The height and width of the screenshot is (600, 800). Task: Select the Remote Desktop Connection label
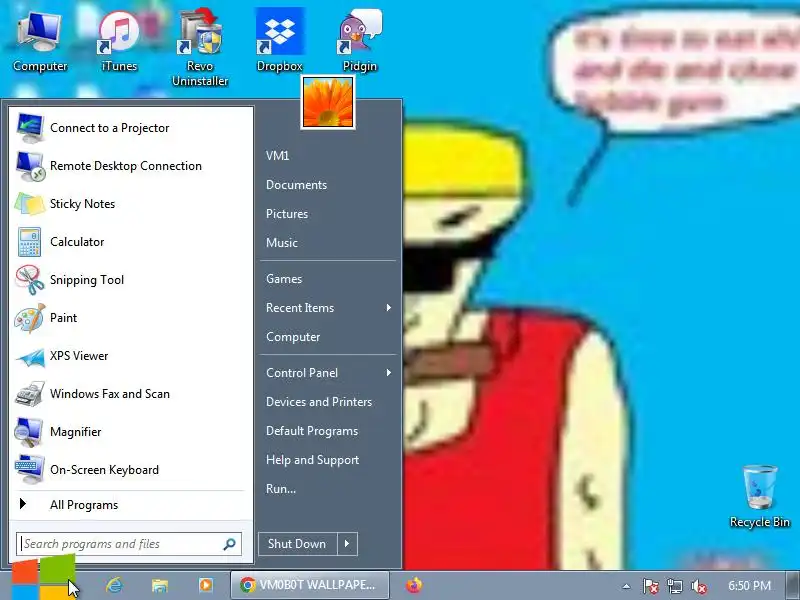click(x=126, y=166)
